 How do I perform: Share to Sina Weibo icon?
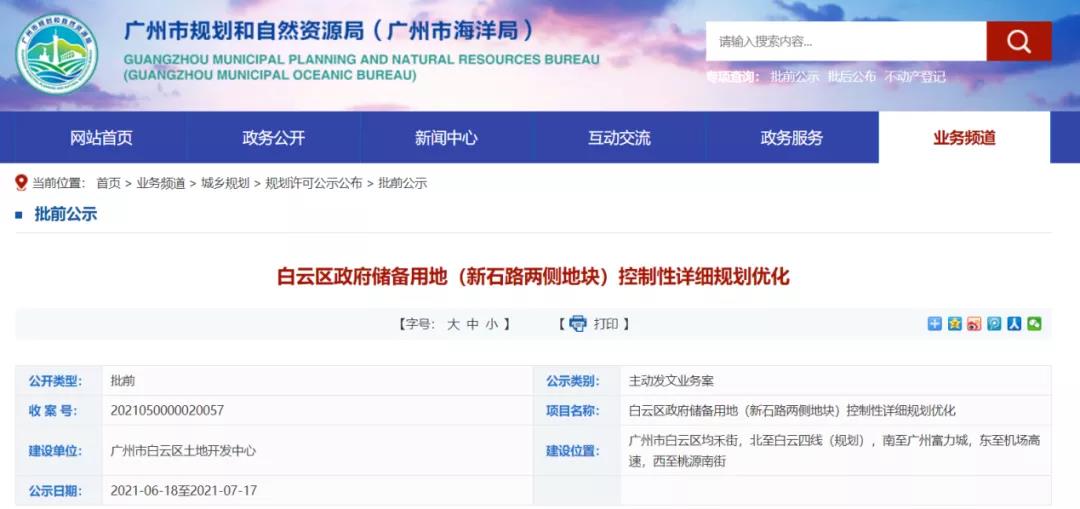[x=974, y=323]
